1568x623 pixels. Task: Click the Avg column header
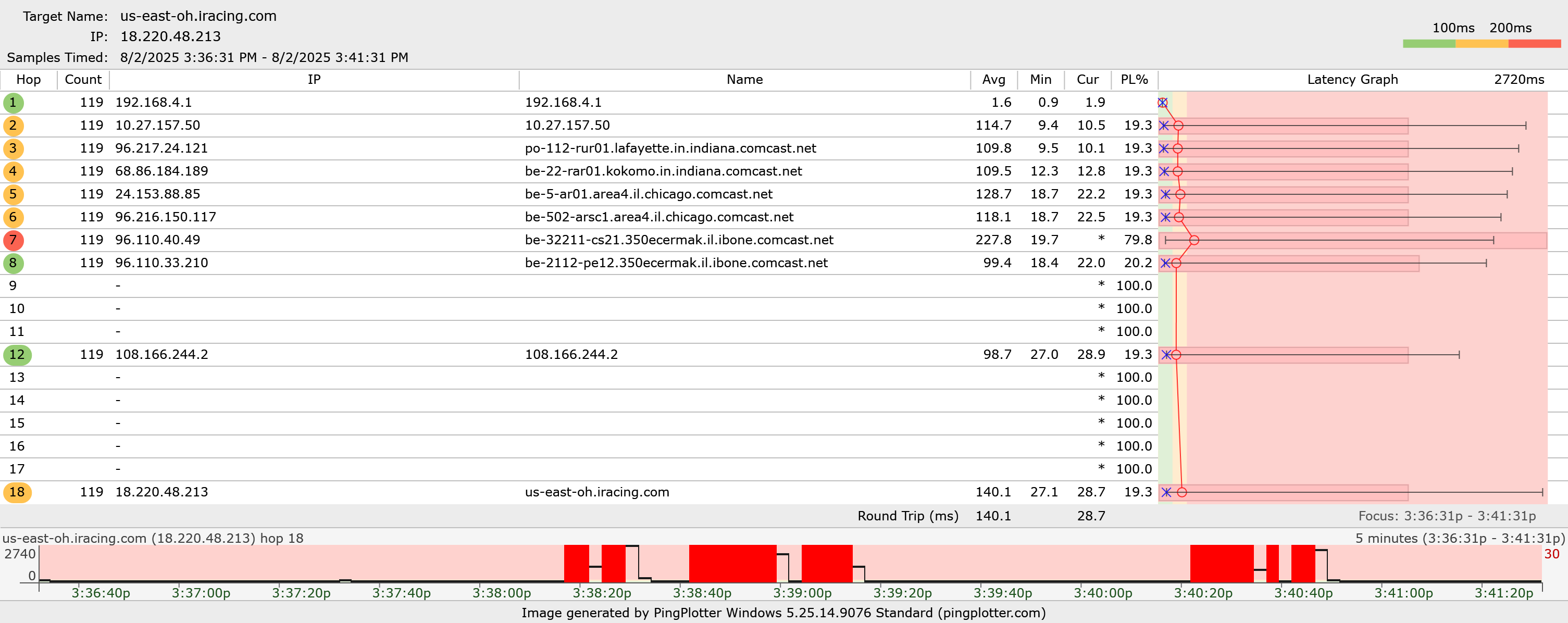coord(993,80)
